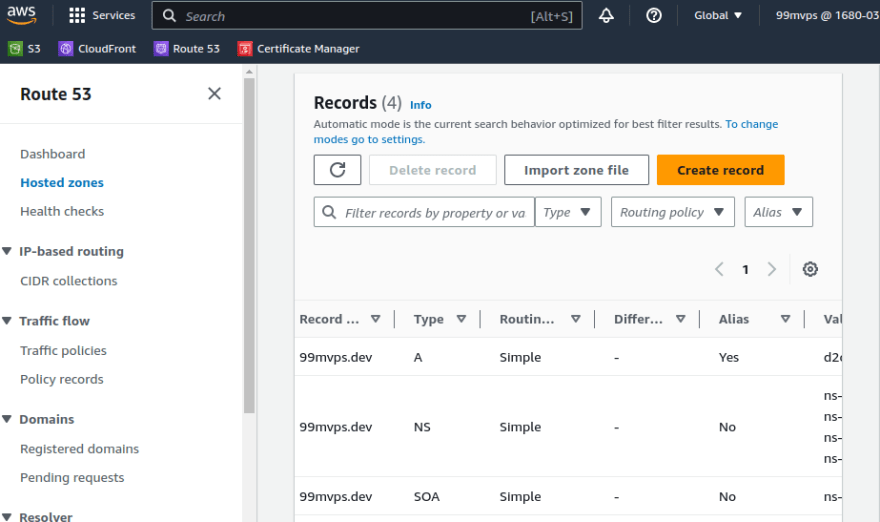Open Dashboard in sidebar
This screenshot has width=880, height=522.
tap(53, 154)
